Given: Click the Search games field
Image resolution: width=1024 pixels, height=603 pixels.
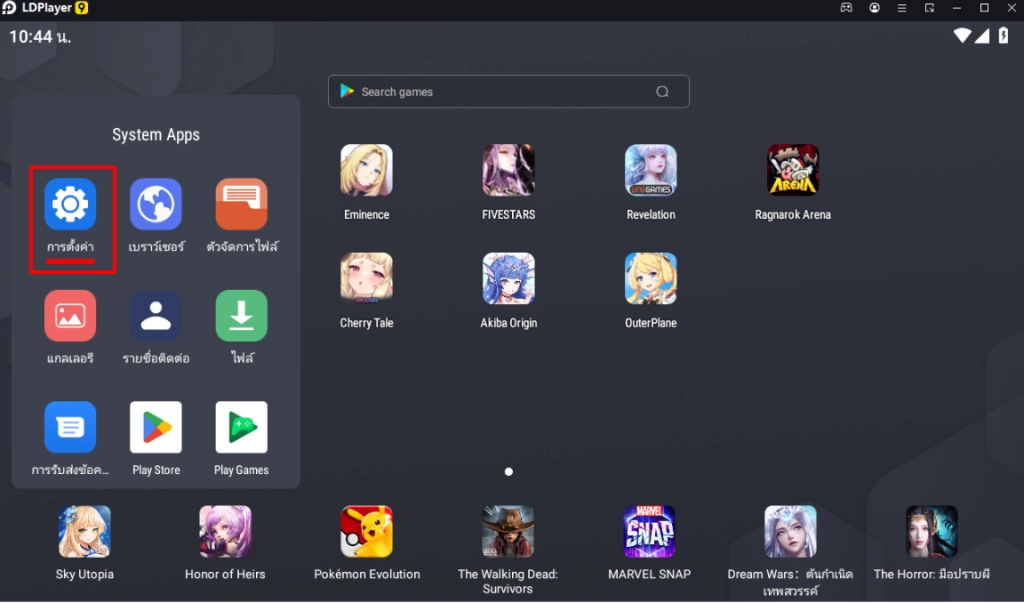Looking at the screenshot, I should tap(509, 91).
